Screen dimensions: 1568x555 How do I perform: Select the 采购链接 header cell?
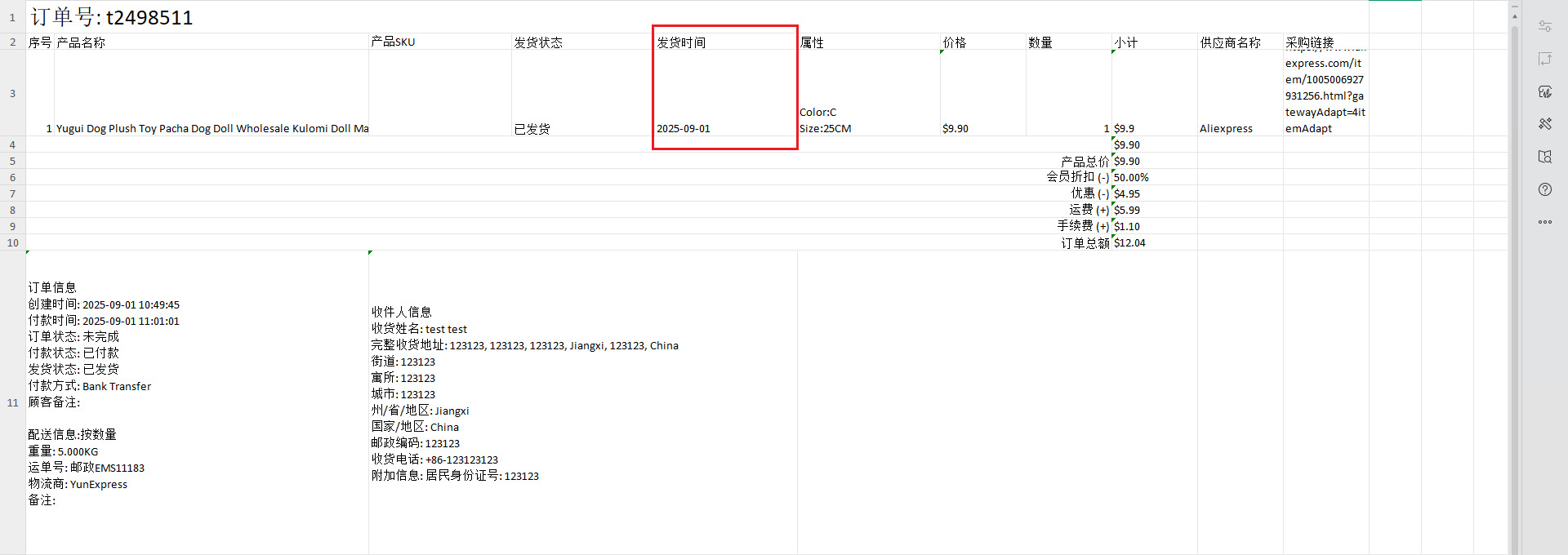coord(1326,42)
